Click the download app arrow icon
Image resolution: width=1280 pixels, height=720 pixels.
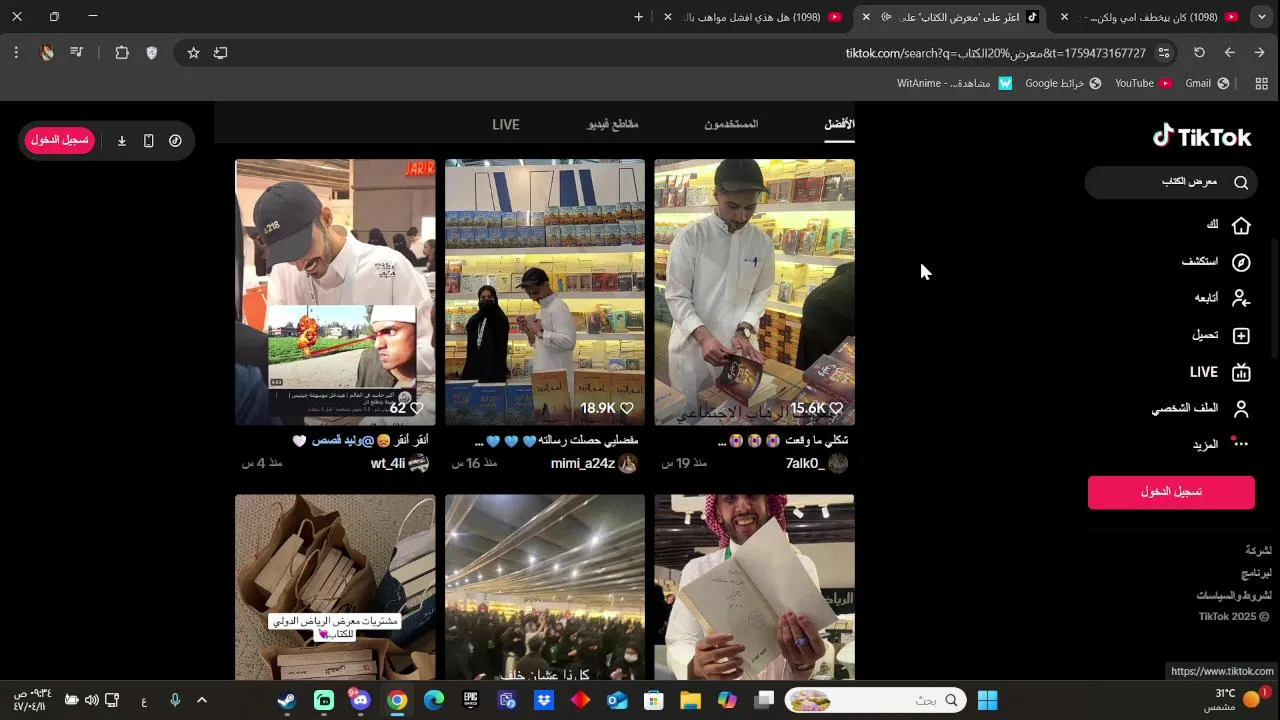click(122, 141)
